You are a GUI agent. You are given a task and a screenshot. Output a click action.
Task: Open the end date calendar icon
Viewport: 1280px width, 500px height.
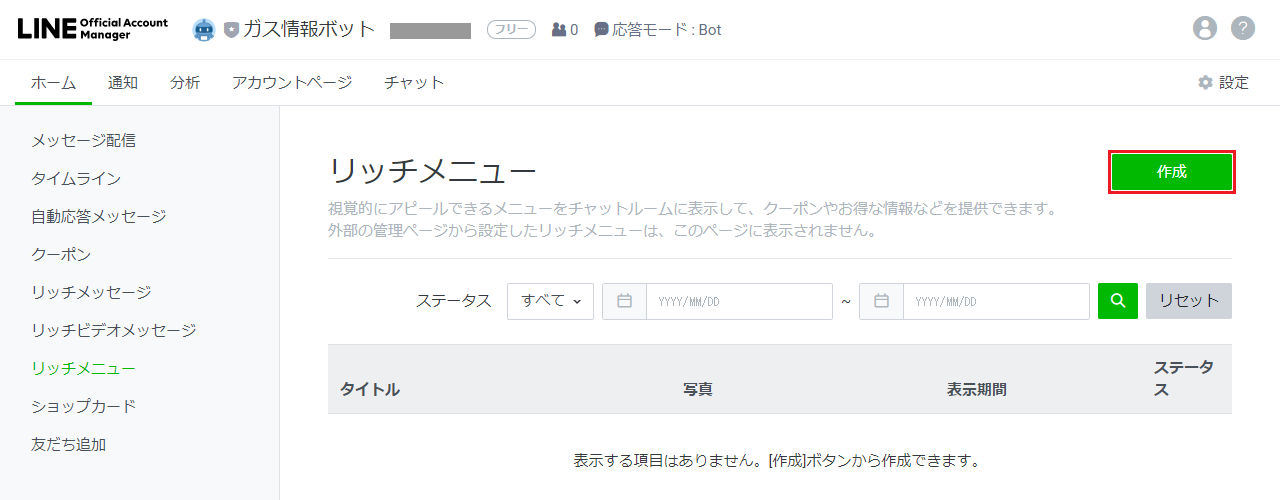coord(882,301)
